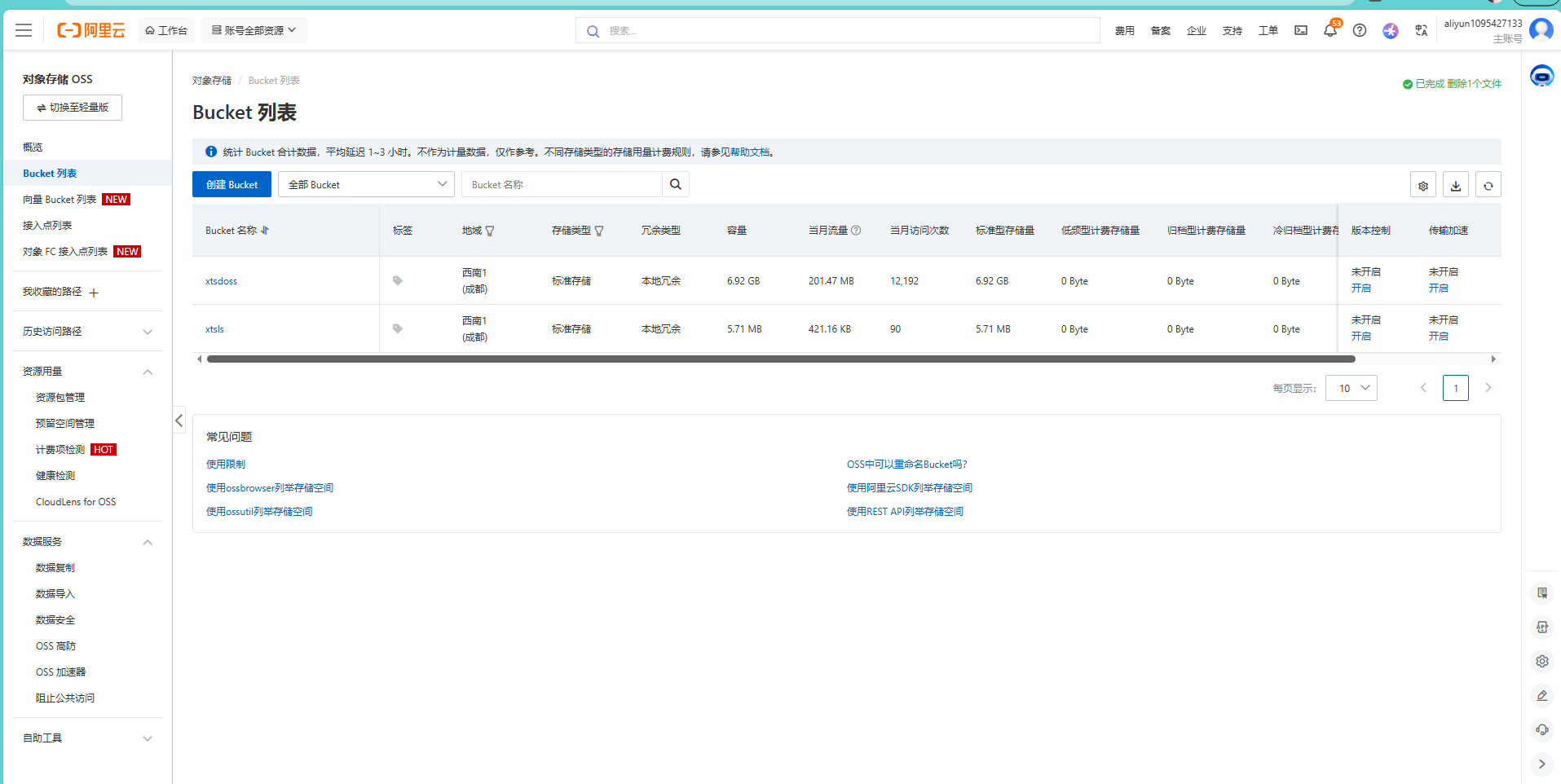Refresh the bucket list

[x=1488, y=185]
